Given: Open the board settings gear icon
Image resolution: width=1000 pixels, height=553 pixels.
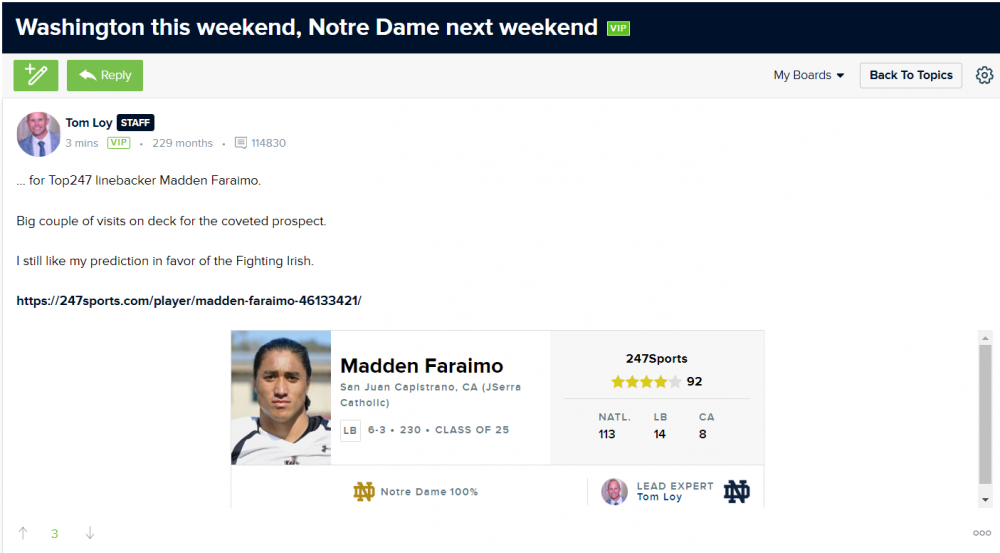Looking at the screenshot, I should (984, 75).
